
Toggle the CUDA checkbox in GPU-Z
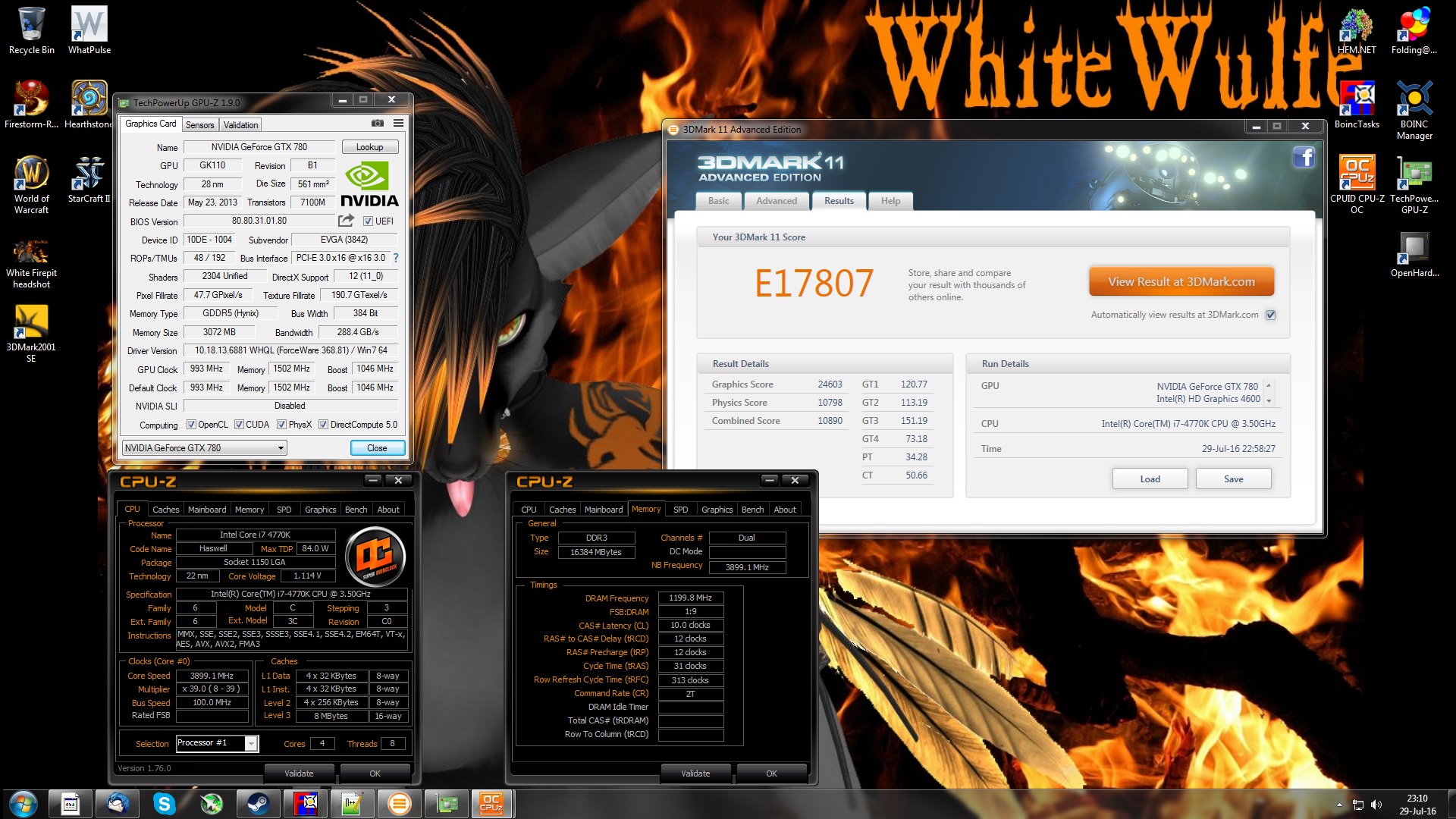(239, 425)
